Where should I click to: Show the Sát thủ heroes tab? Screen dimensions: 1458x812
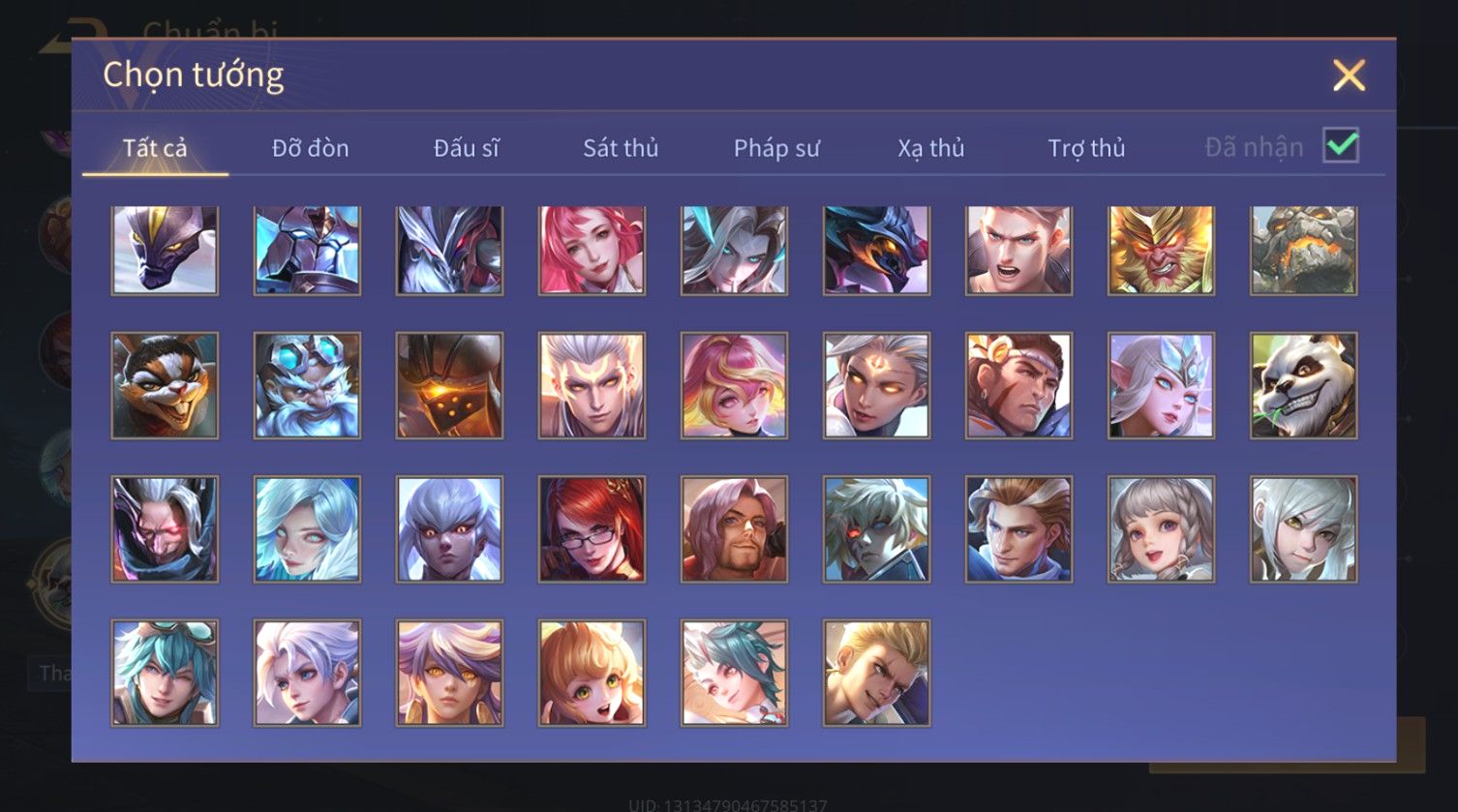pos(621,148)
